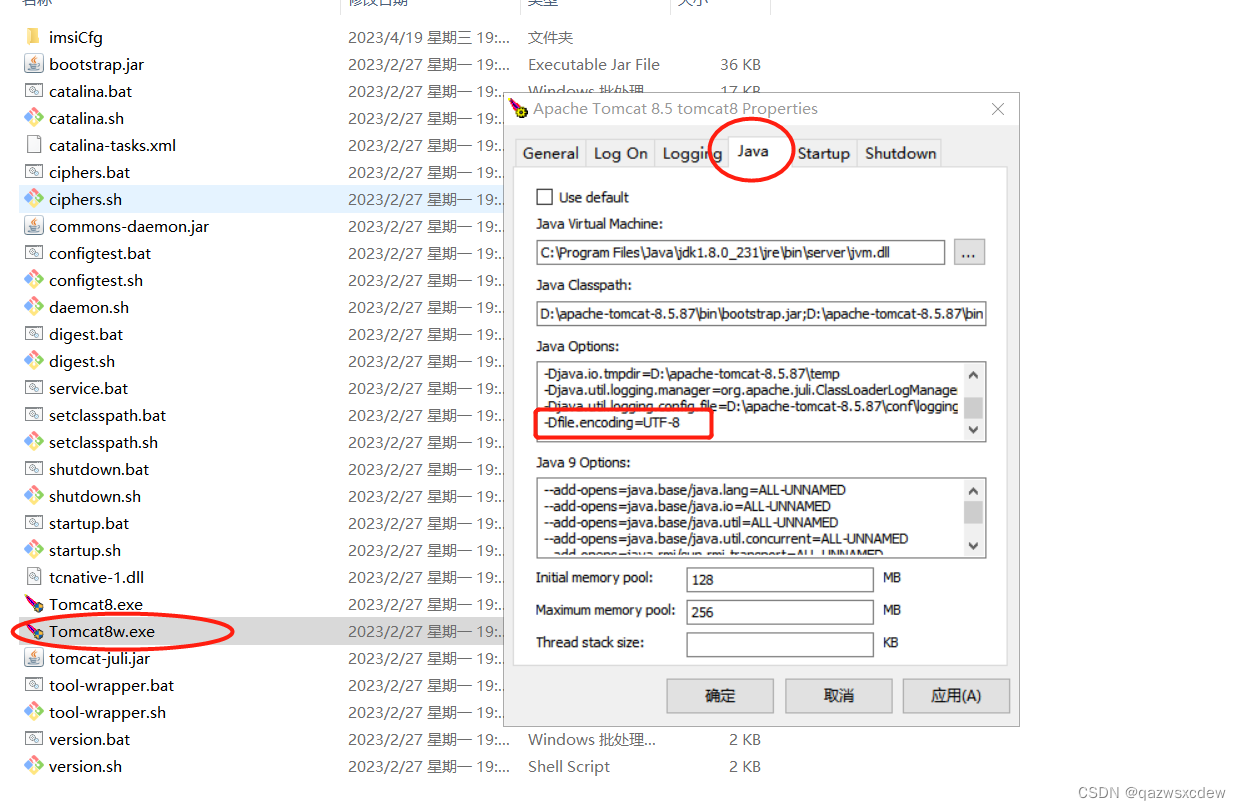Click the Java Classpath field
Image resolution: width=1241 pixels, height=810 pixels.
pyautogui.click(x=761, y=315)
